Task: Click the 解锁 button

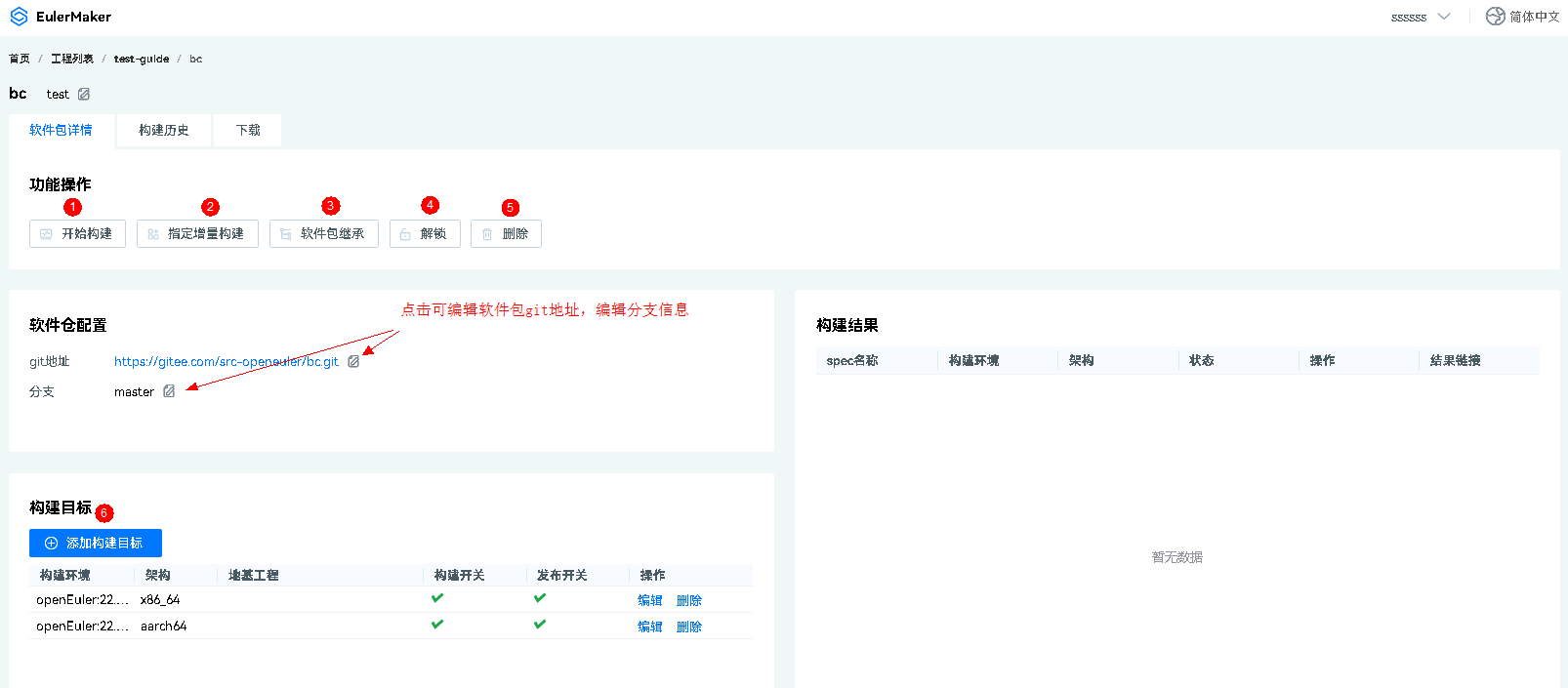Action: [x=425, y=234]
